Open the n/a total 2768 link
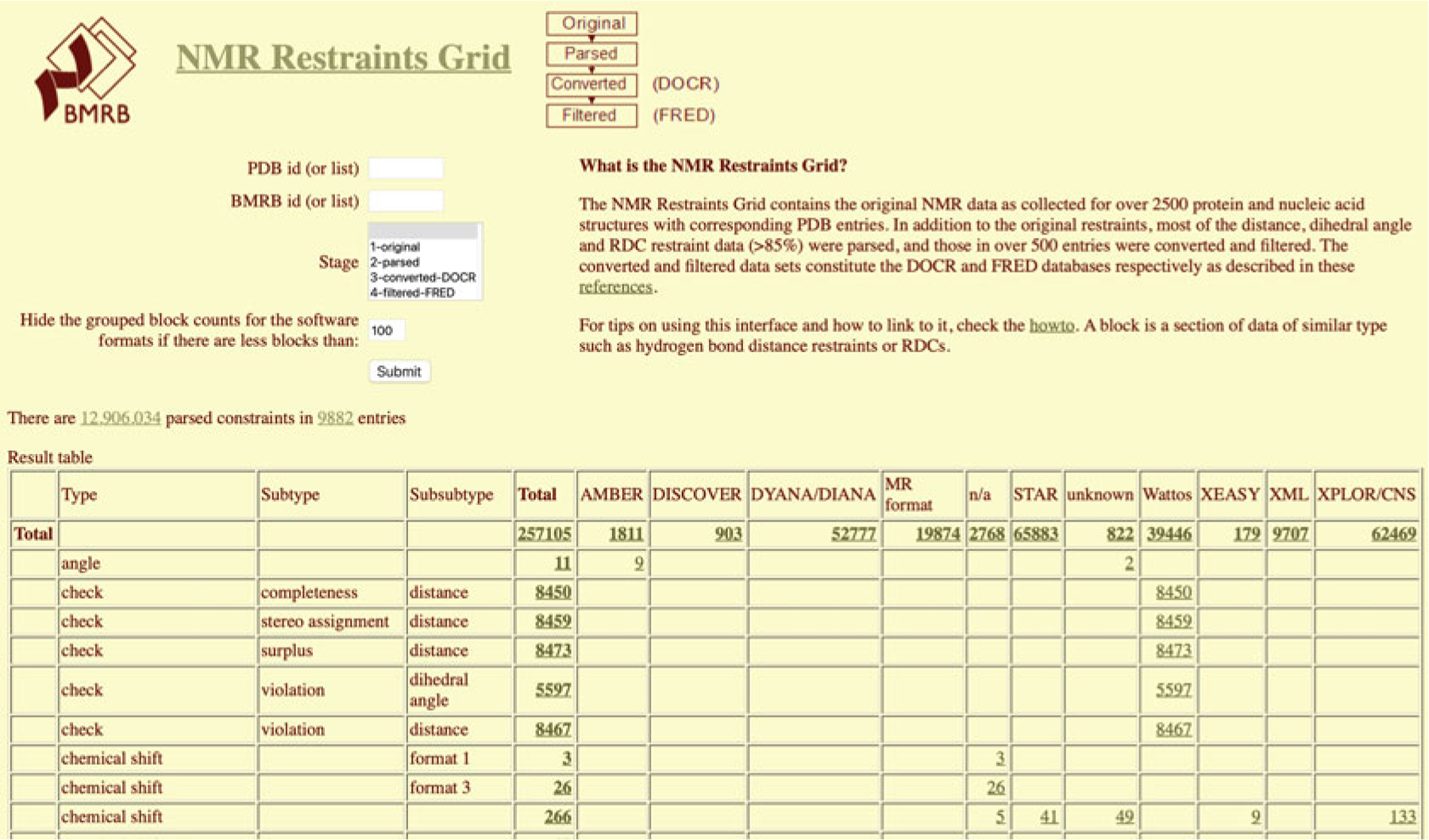The image size is (1429, 840). [x=987, y=534]
